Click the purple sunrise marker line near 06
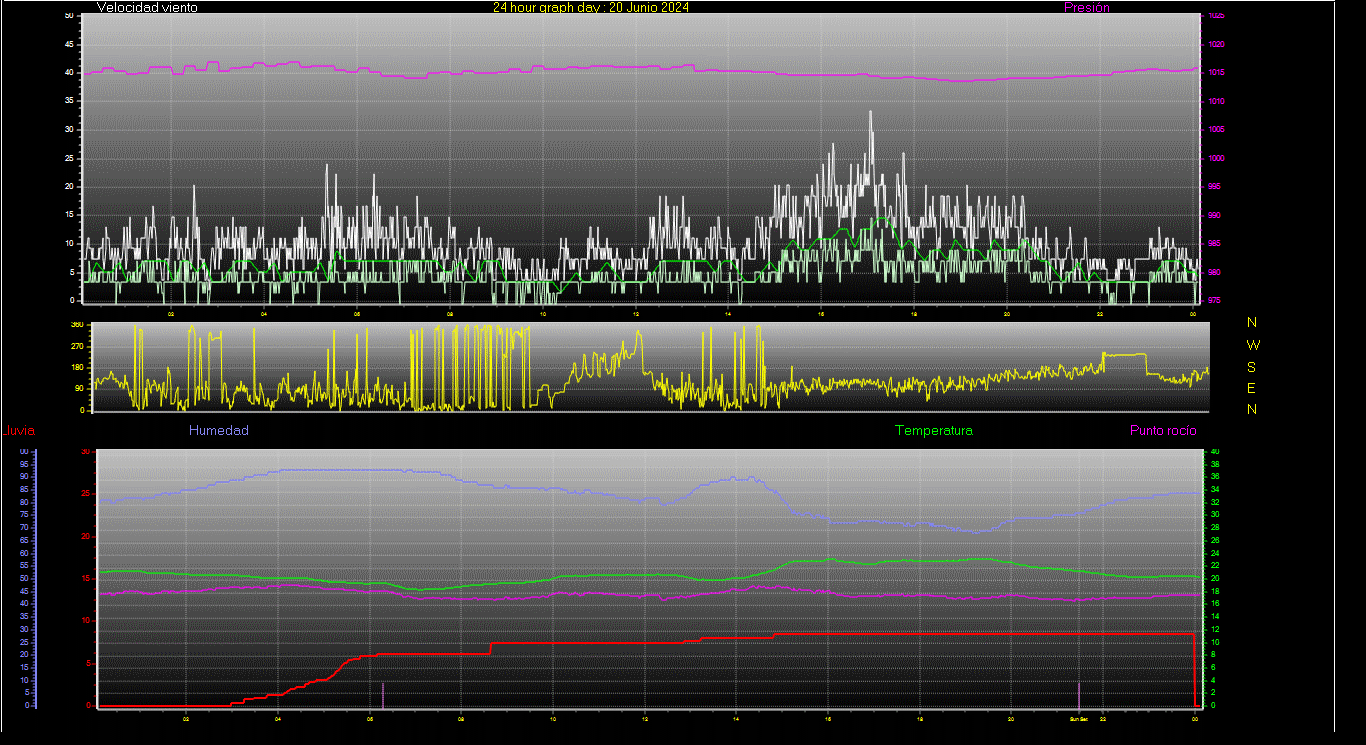 [x=383, y=694]
